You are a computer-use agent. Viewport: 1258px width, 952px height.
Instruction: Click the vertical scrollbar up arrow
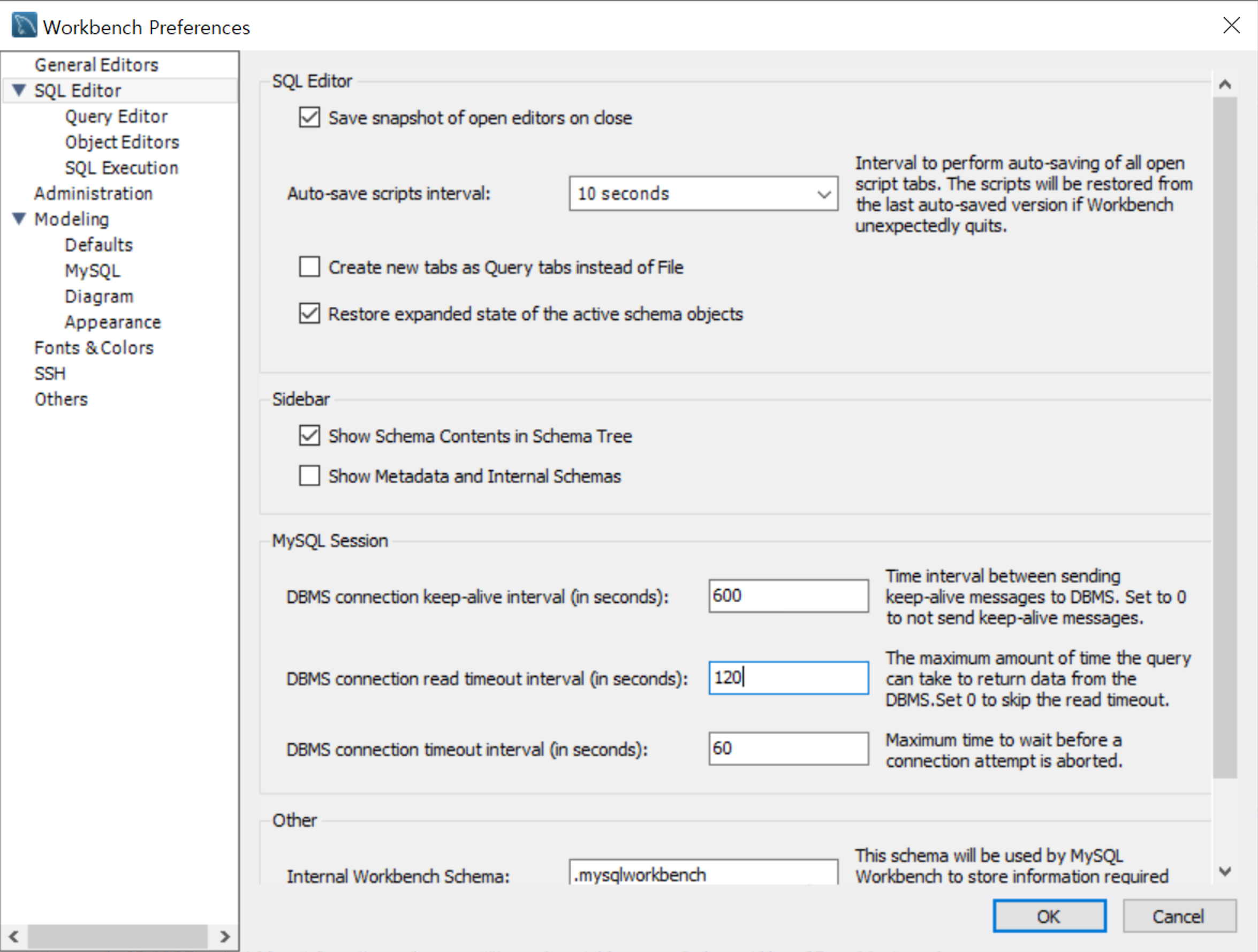1225,85
